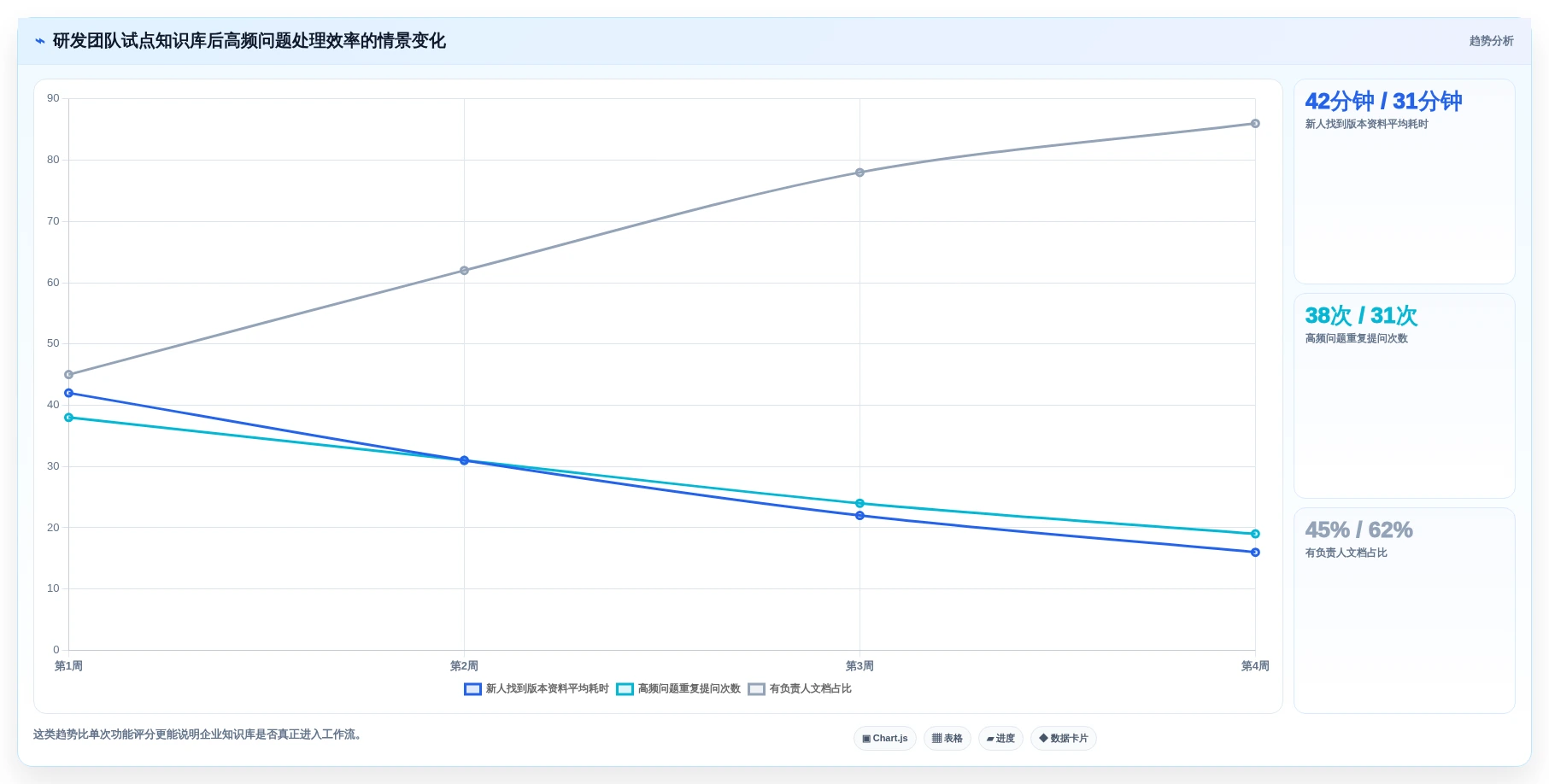Viewport: 1549px width, 784px height.
Task: Toggle 新人找到版本资料平均耗时 legend swatch
Action: pyautogui.click(x=472, y=689)
